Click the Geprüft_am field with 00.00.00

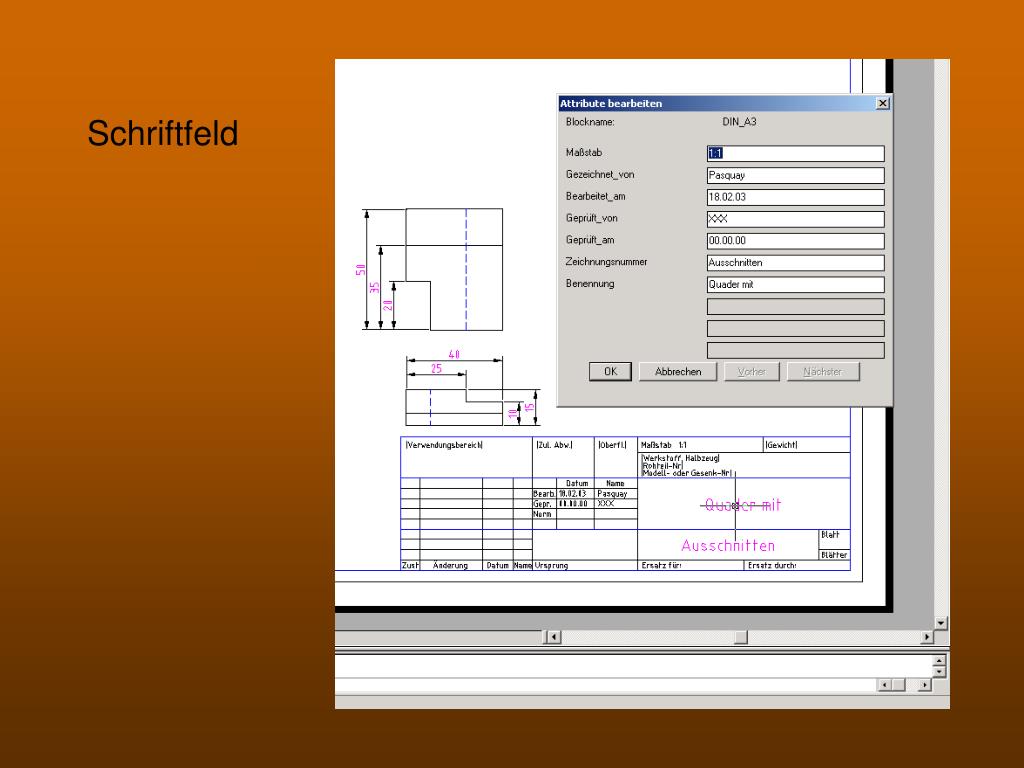[x=795, y=240]
